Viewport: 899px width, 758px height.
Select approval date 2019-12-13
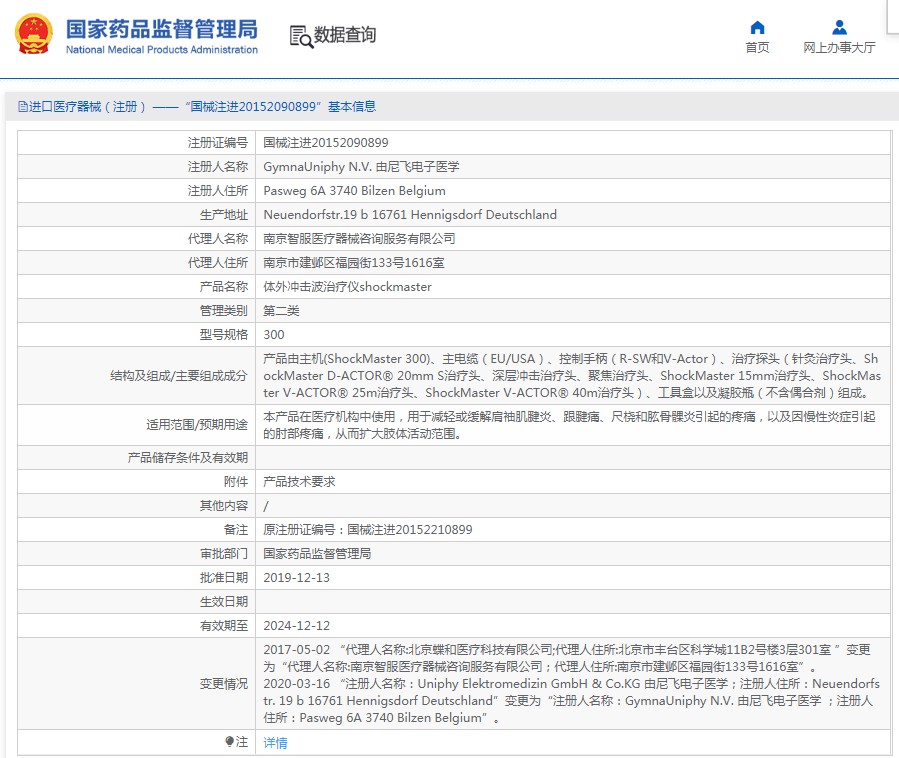pyautogui.click(x=296, y=578)
